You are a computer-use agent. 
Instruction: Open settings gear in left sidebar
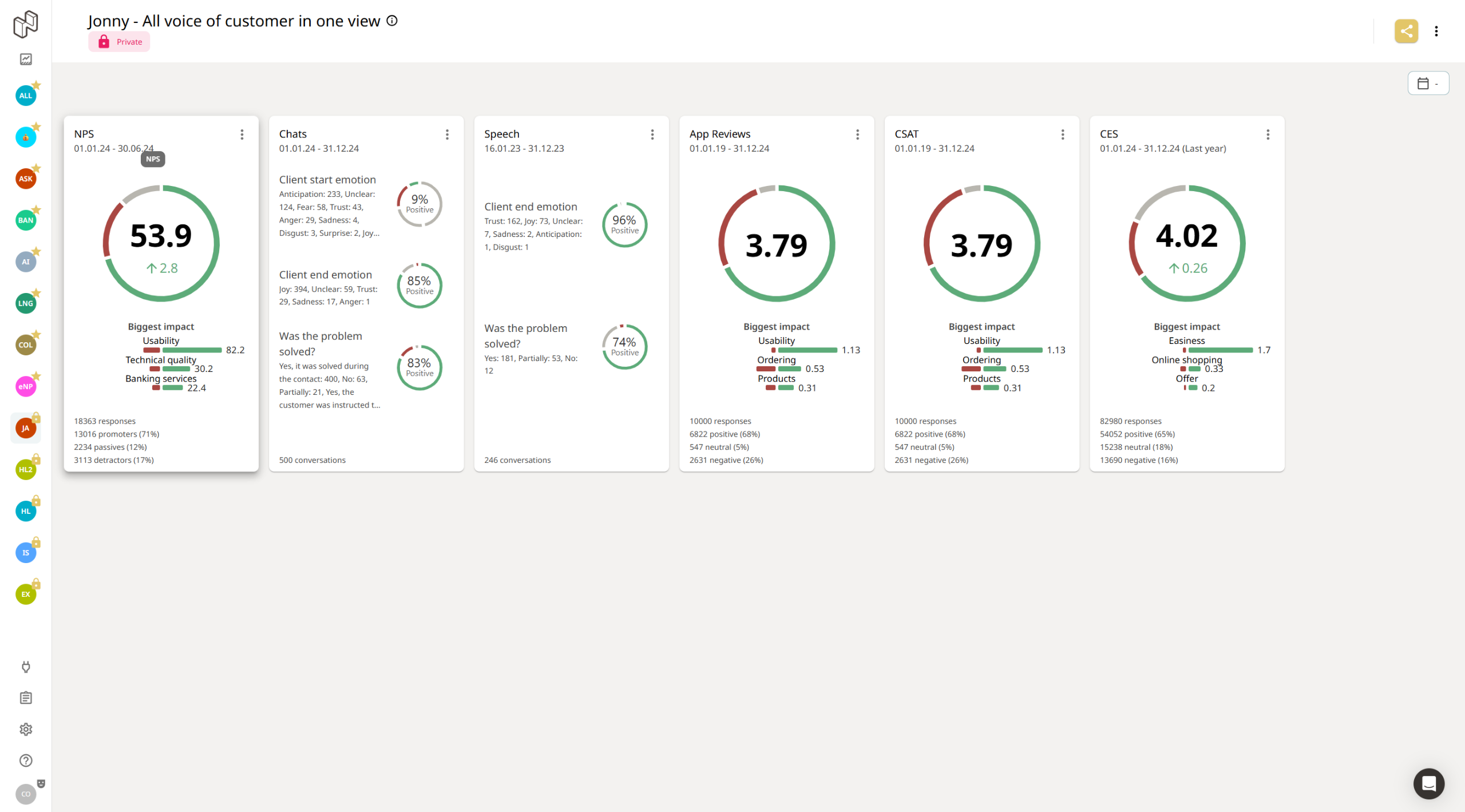tap(26, 729)
